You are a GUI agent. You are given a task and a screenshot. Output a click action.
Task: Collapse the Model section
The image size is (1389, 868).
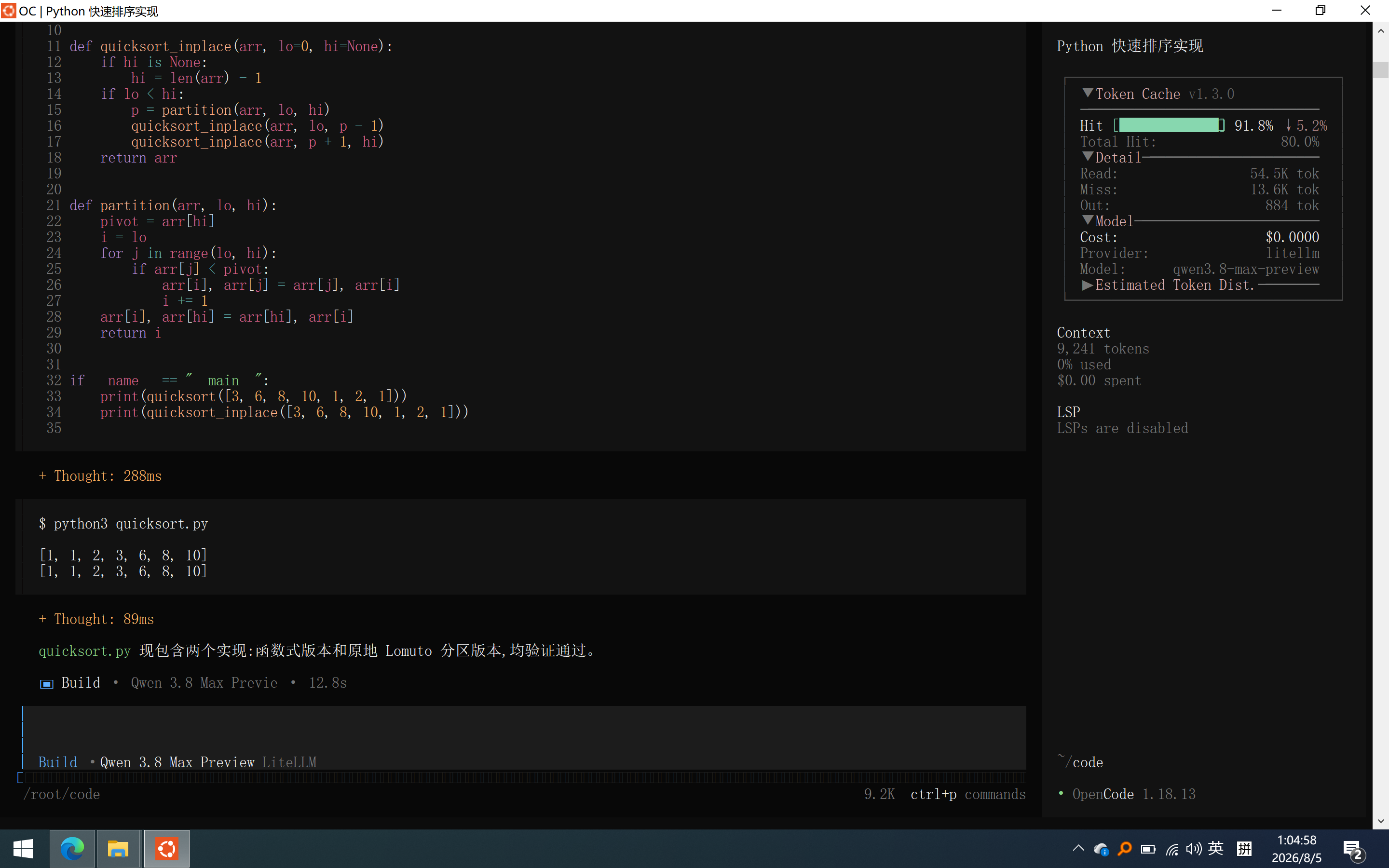pos(1088,220)
